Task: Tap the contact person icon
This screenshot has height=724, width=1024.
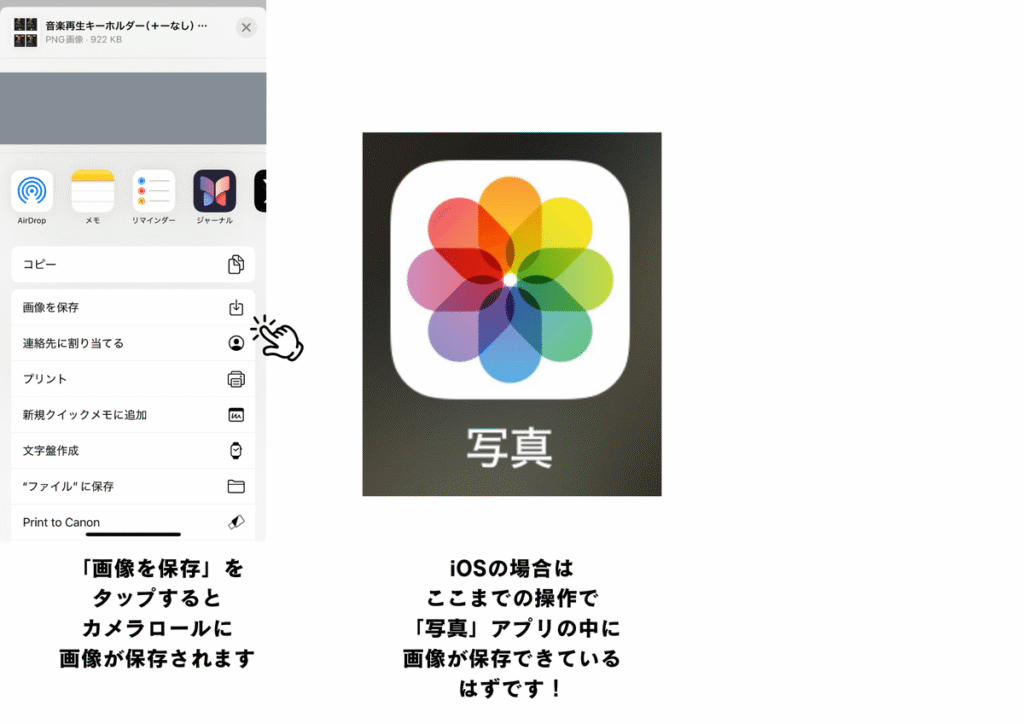Action: pos(236,343)
